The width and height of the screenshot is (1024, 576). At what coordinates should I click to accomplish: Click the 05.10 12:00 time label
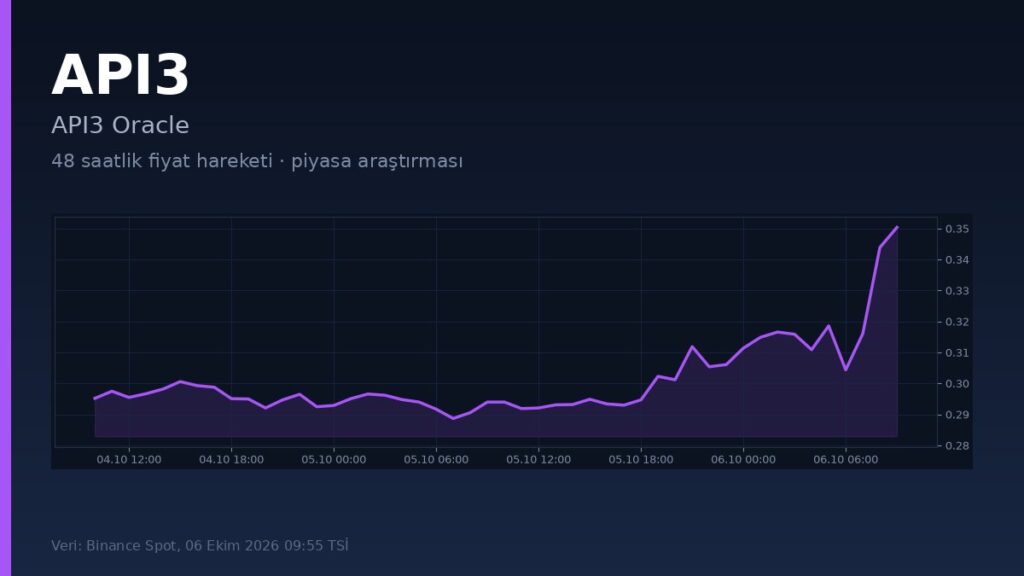click(538, 460)
